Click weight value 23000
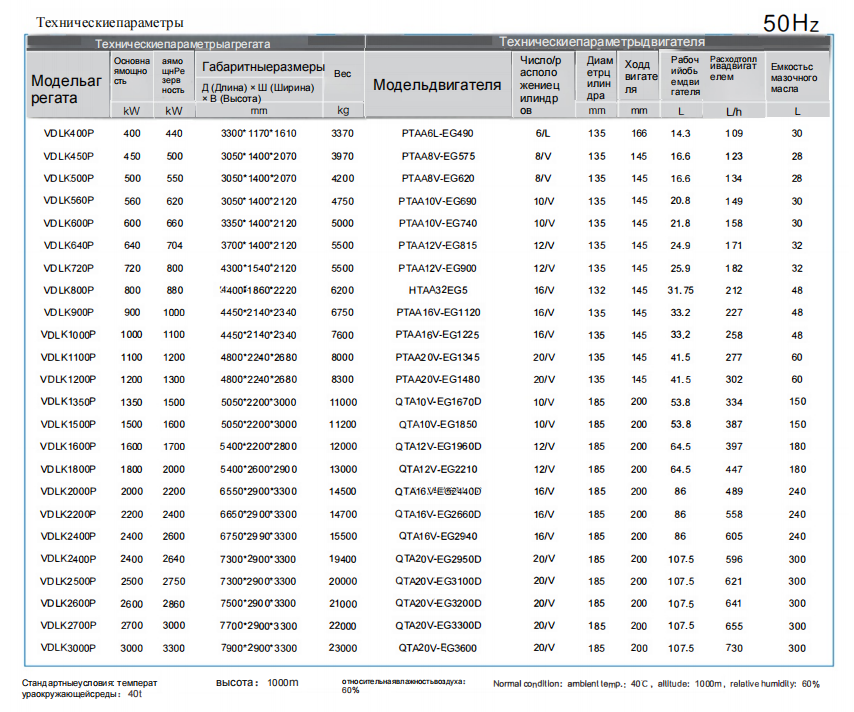Viewport: 854px width, 712px height. 343,648
